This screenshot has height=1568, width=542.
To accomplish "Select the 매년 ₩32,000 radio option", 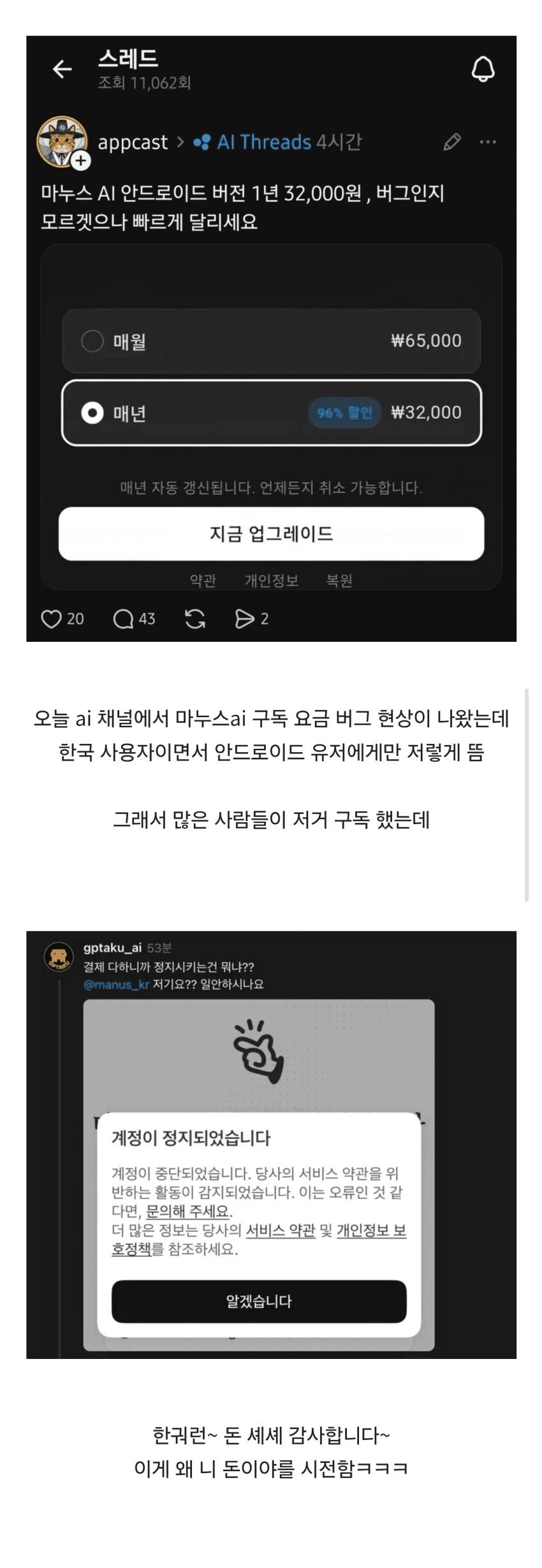I will click(x=272, y=413).
